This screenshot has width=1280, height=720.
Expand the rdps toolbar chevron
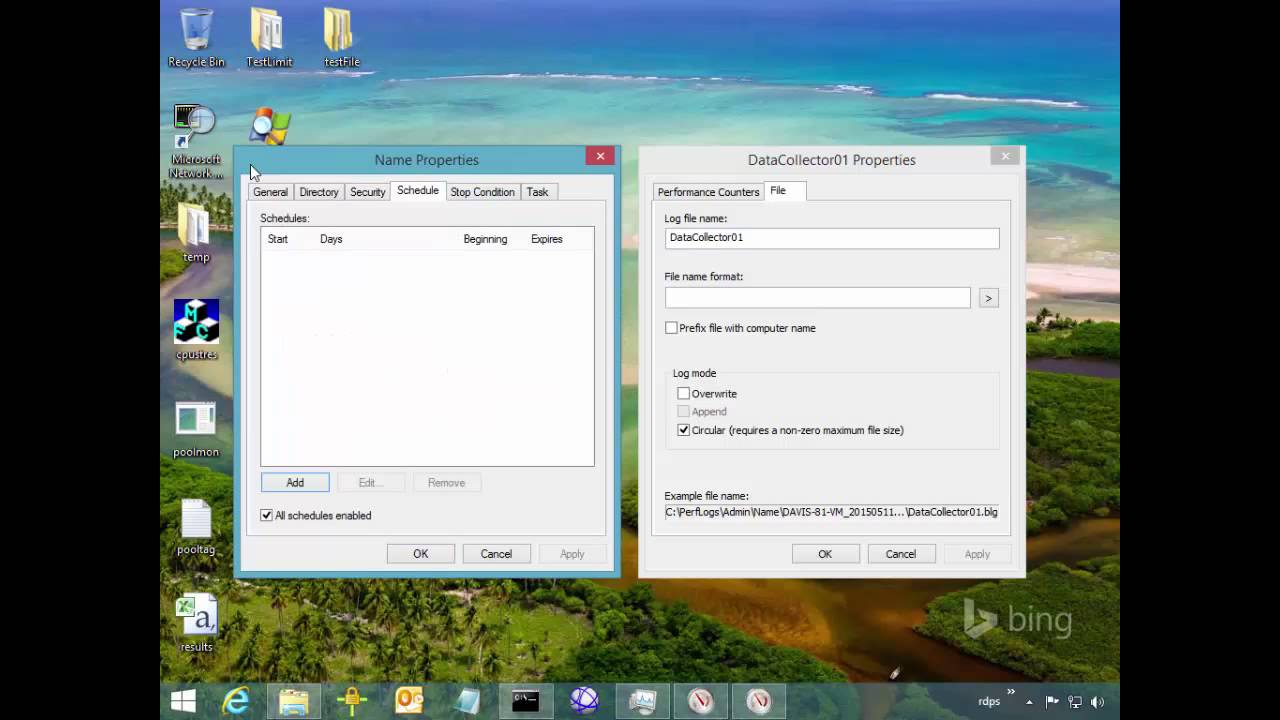(1011, 692)
